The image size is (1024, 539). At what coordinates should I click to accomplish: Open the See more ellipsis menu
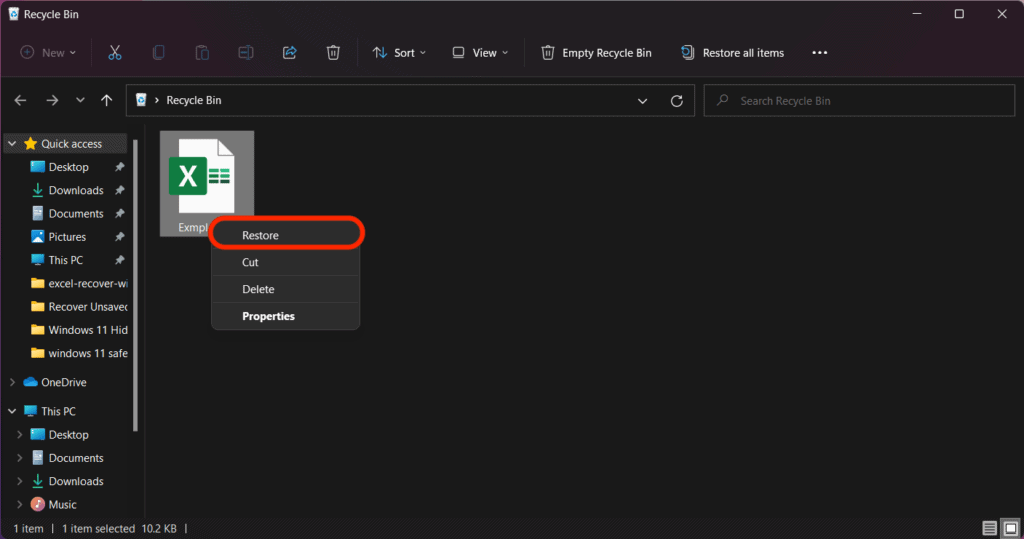pyautogui.click(x=820, y=52)
